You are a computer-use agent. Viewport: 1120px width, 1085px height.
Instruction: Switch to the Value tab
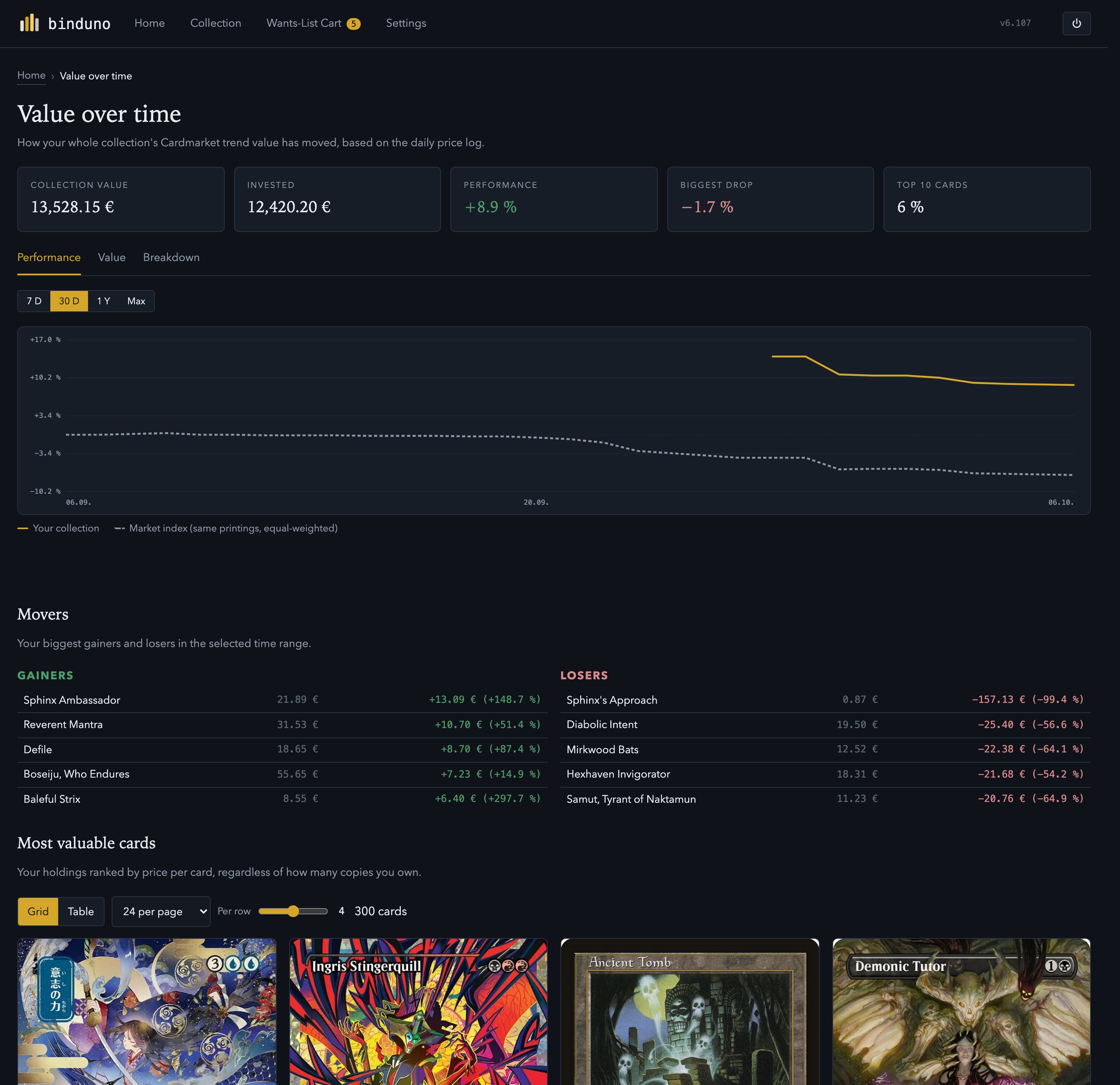pyautogui.click(x=112, y=257)
